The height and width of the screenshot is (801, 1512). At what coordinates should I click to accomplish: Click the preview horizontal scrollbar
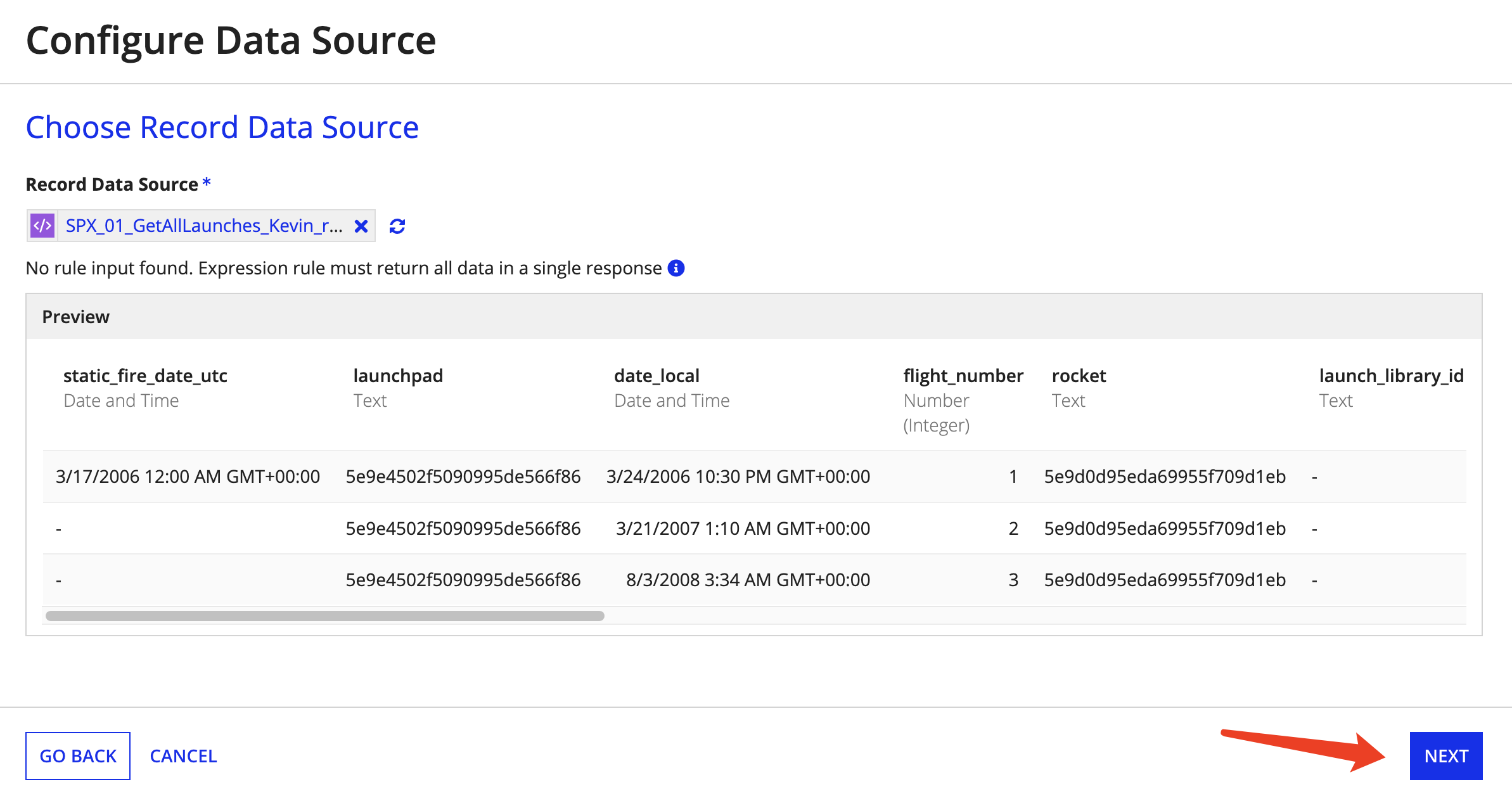click(325, 616)
